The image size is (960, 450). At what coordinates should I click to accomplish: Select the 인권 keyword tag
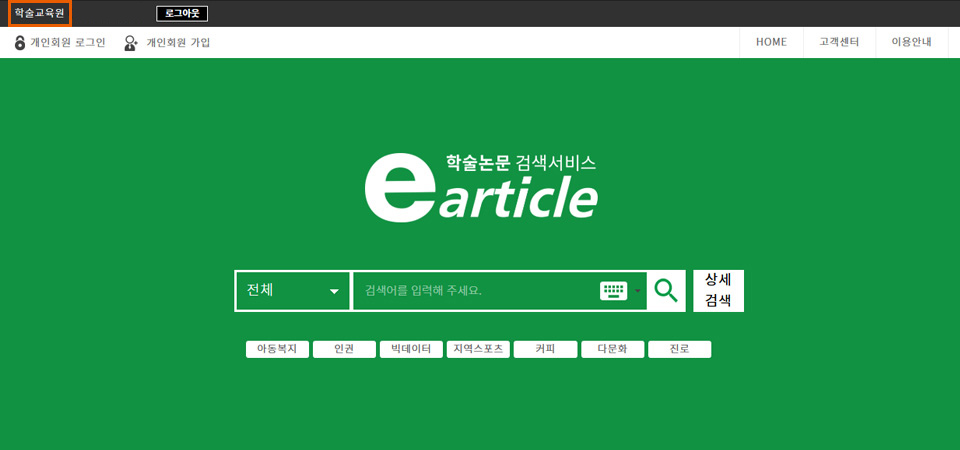click(344, 350)
